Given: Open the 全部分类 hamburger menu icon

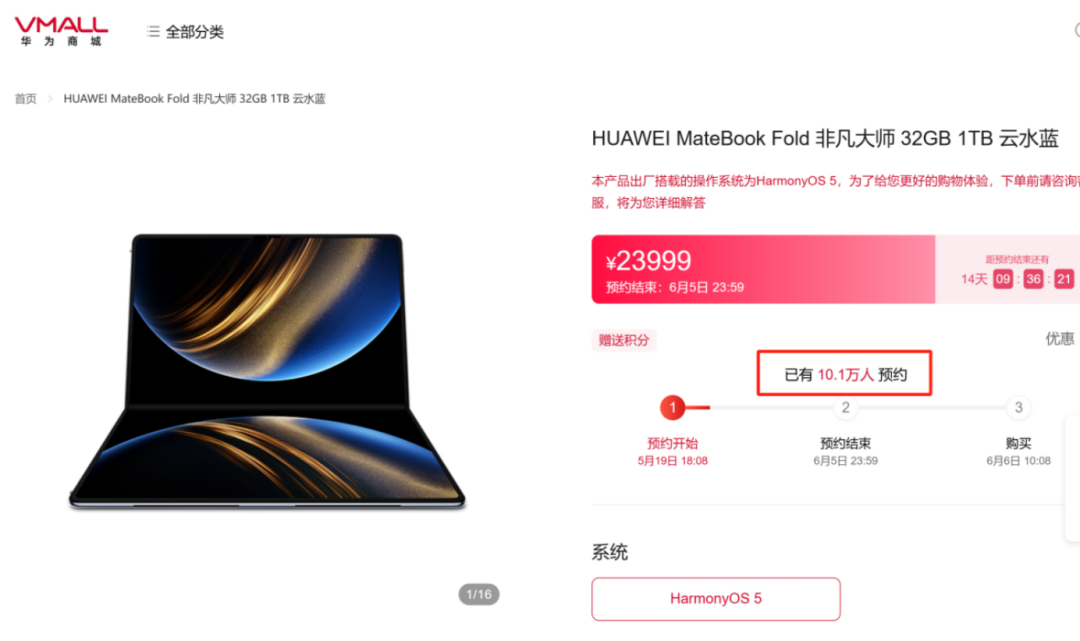Looking at the screenshot, I should 153,32.
